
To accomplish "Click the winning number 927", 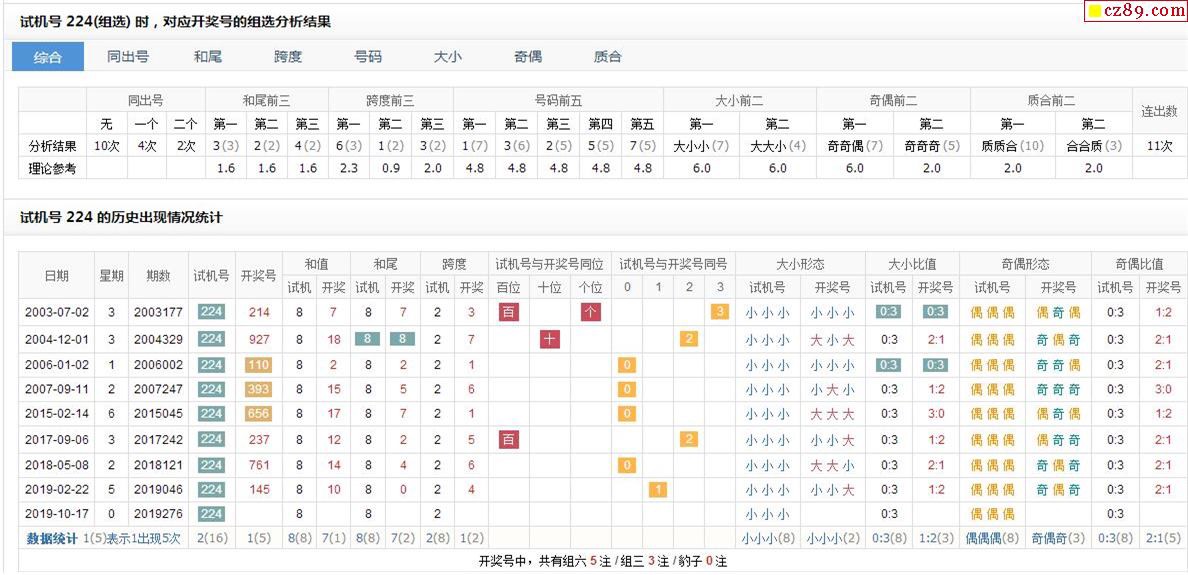I will [x=259, y=339].
